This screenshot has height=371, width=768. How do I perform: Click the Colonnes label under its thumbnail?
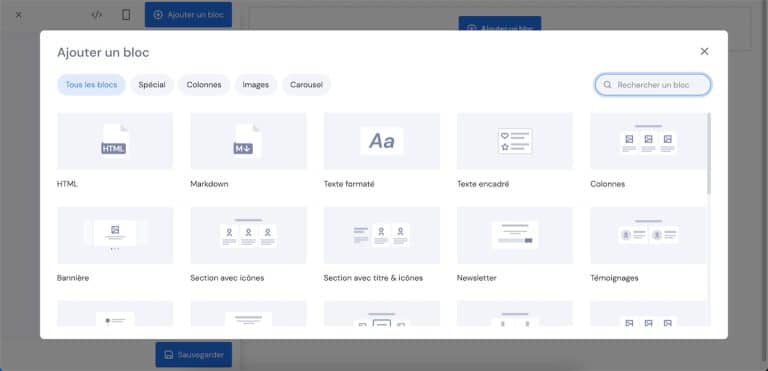(x=607, y=184)
